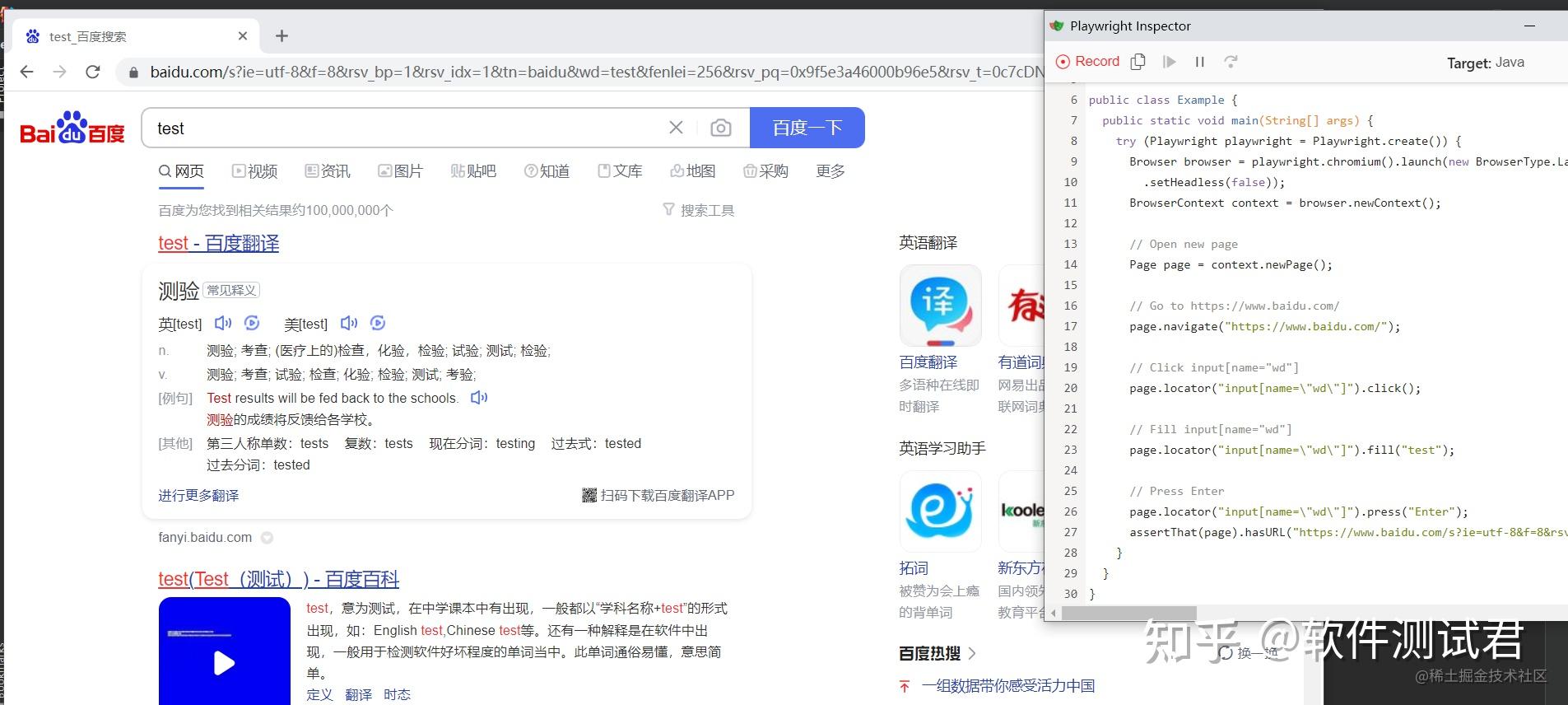Open the 采购 tab

pos(765,171)
